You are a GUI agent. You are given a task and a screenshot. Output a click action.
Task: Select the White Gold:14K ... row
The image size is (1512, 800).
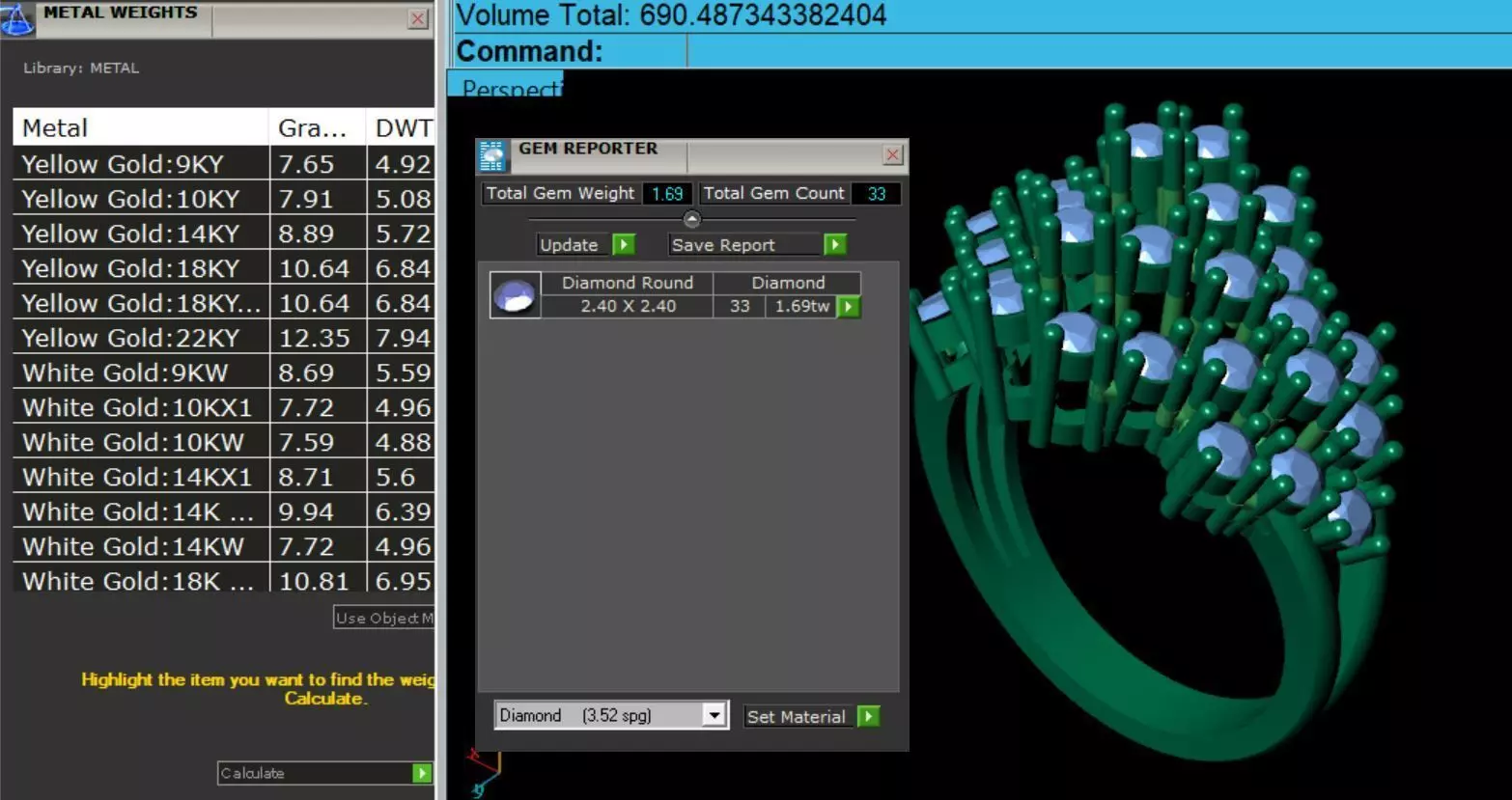point(223,511)
